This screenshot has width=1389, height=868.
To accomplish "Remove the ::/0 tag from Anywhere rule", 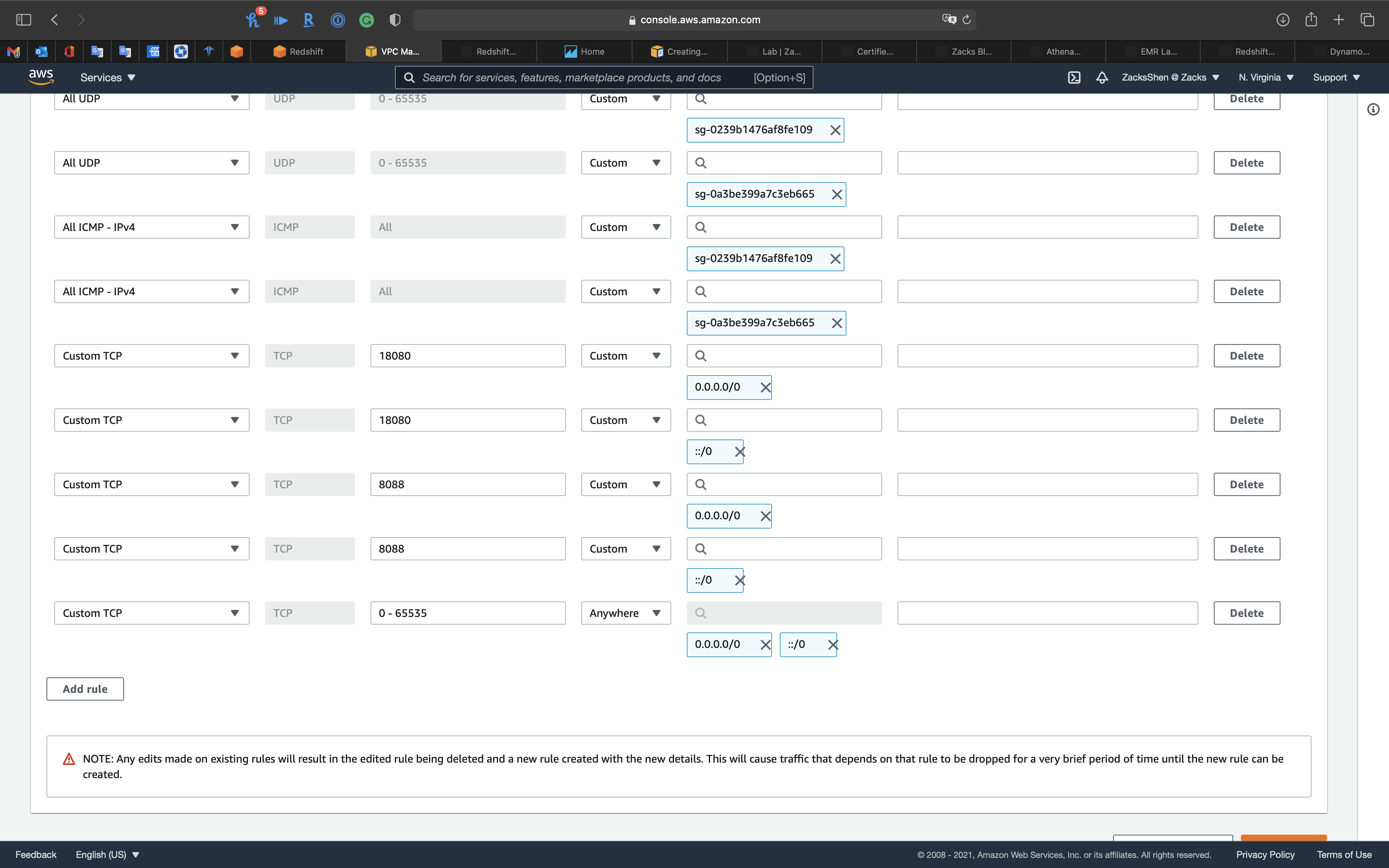I will coord(833,645).
